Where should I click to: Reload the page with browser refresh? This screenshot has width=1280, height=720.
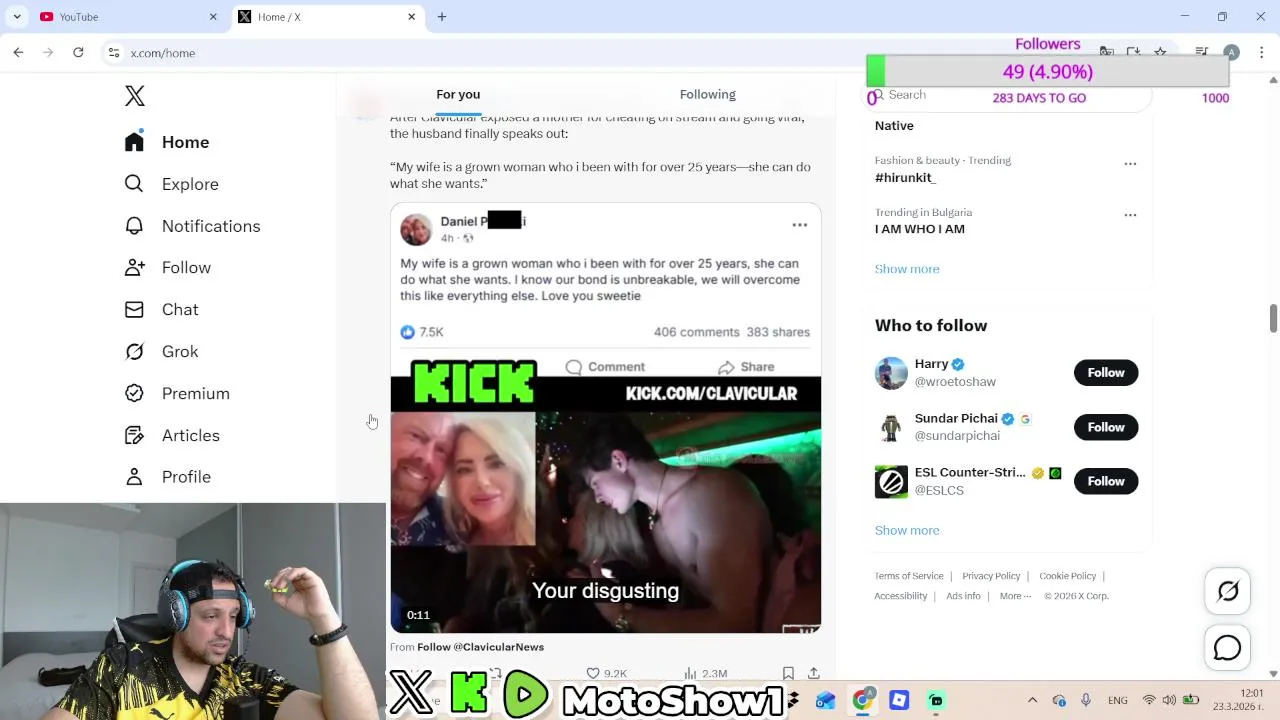[x=78, y=53]
